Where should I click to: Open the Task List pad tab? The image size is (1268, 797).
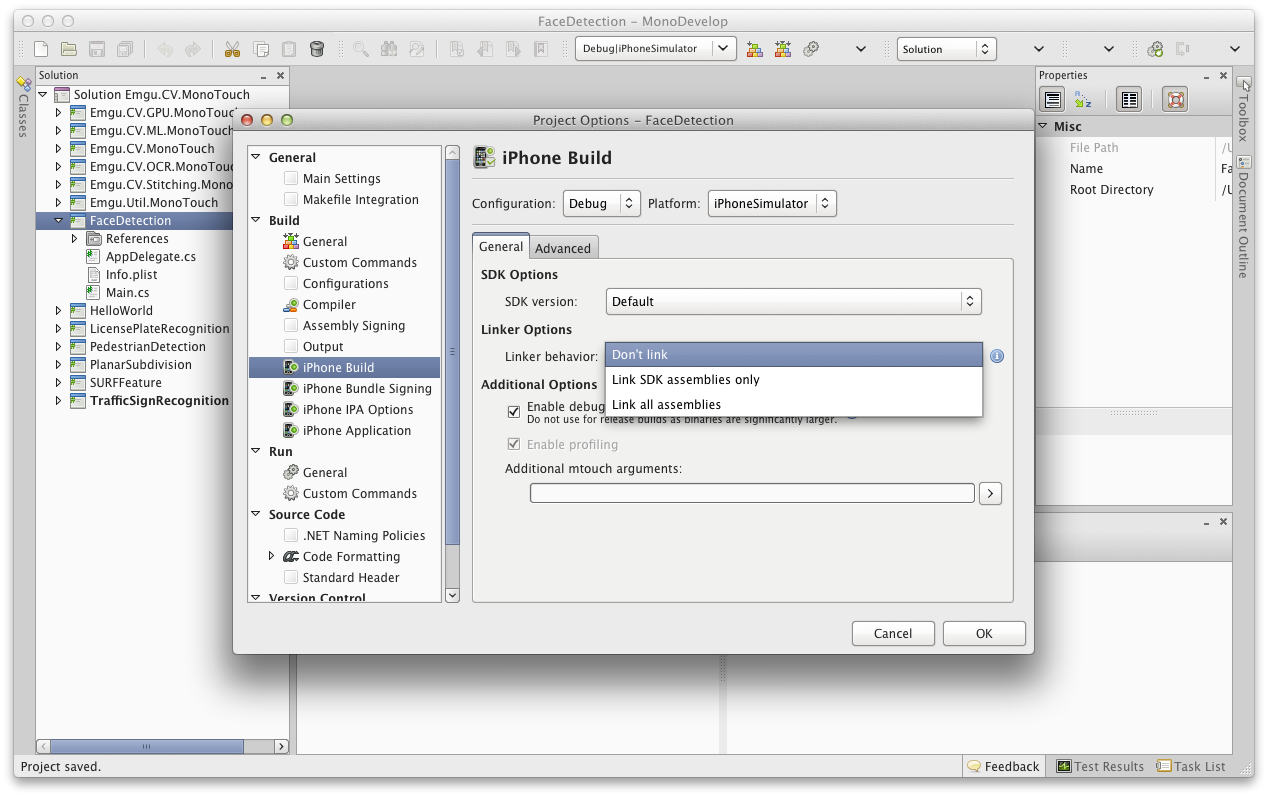(1191, 766)
